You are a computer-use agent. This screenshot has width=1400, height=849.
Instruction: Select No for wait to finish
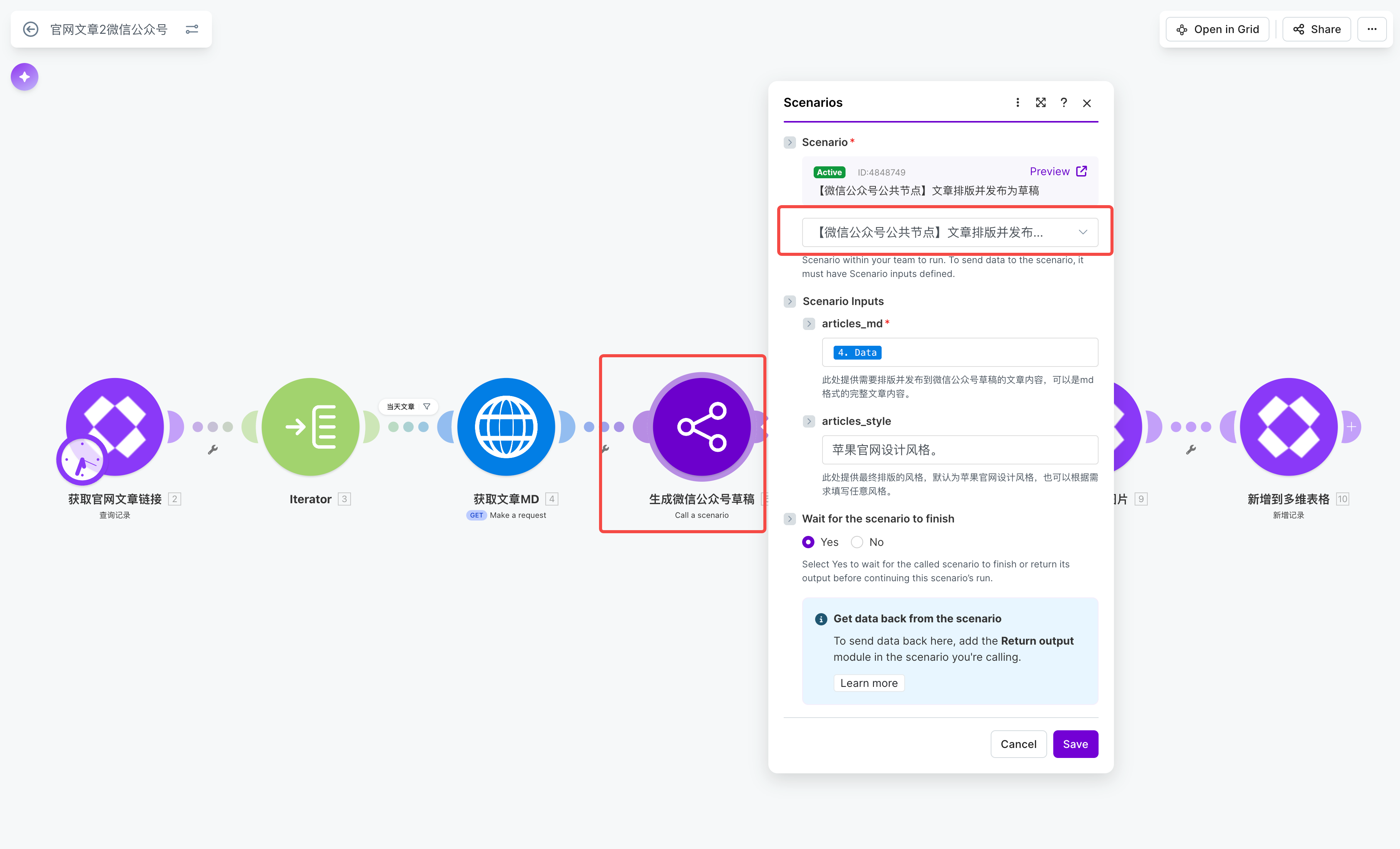click(857, 542)
